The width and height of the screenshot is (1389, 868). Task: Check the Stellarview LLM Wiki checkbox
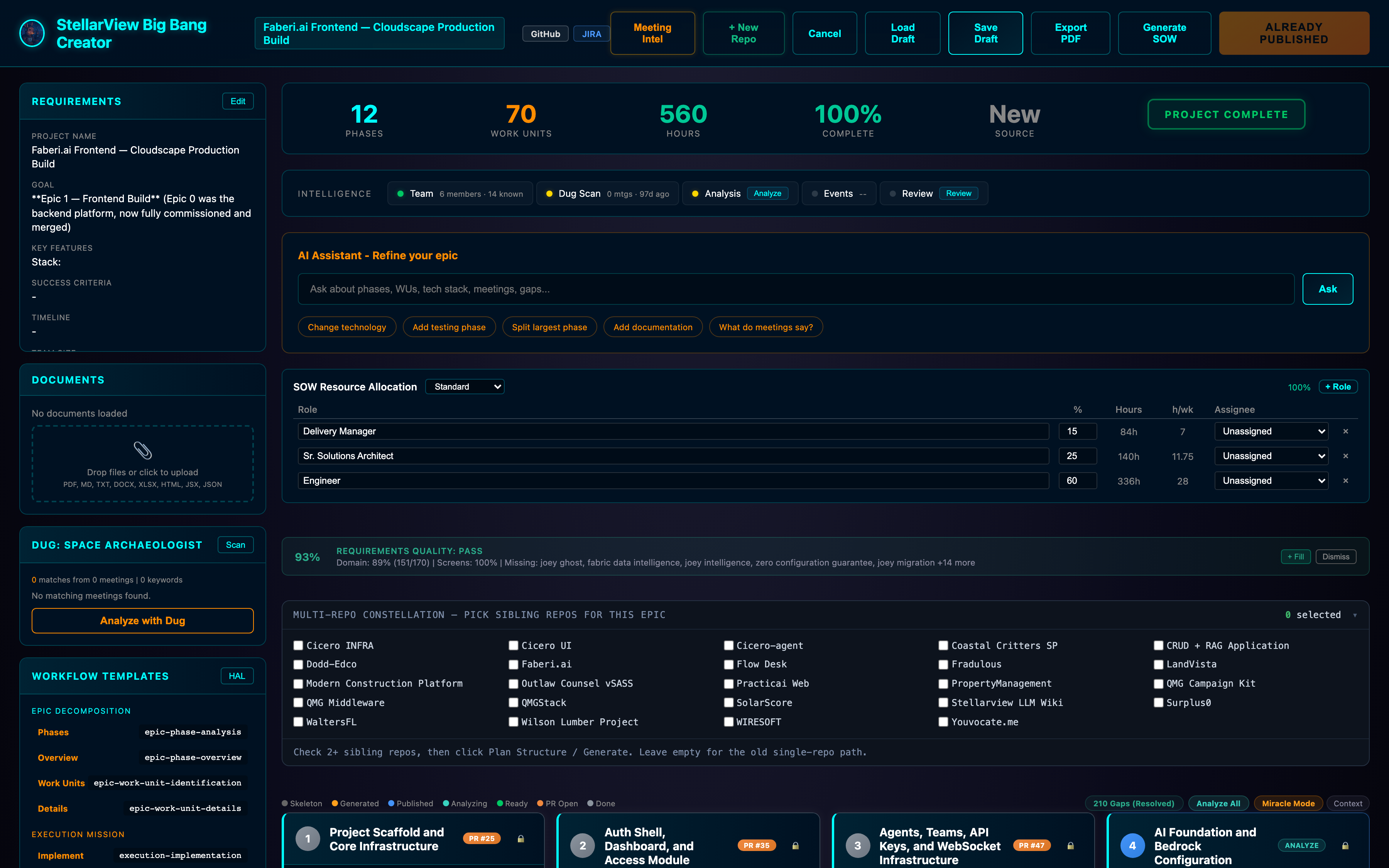point(944,703)
